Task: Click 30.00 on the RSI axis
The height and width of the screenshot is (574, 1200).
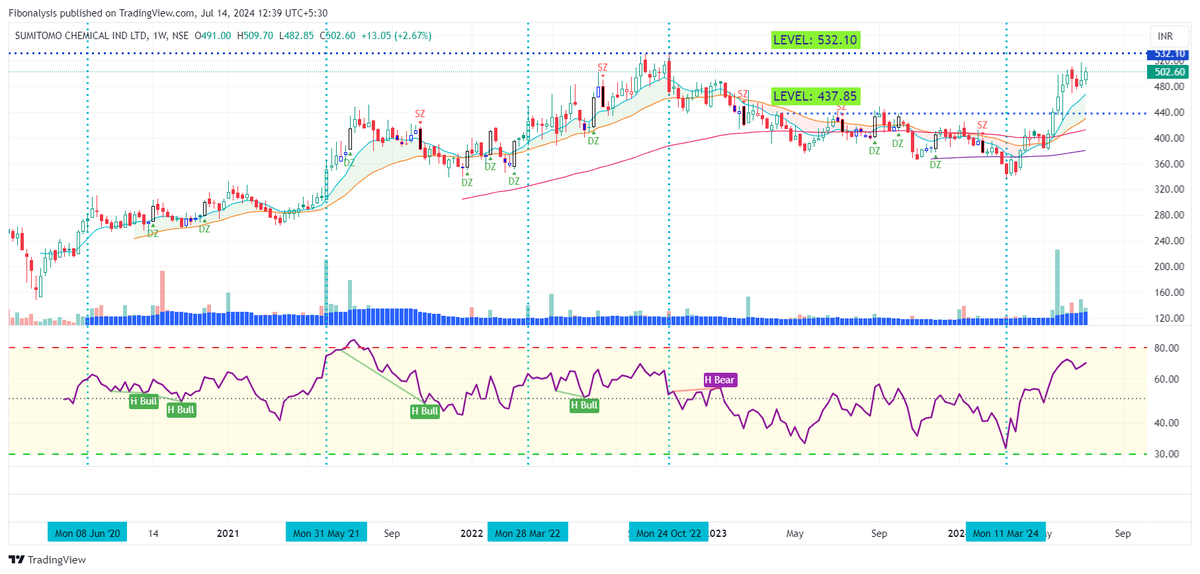Action: pyautogui.click(x=1169, y=454)
